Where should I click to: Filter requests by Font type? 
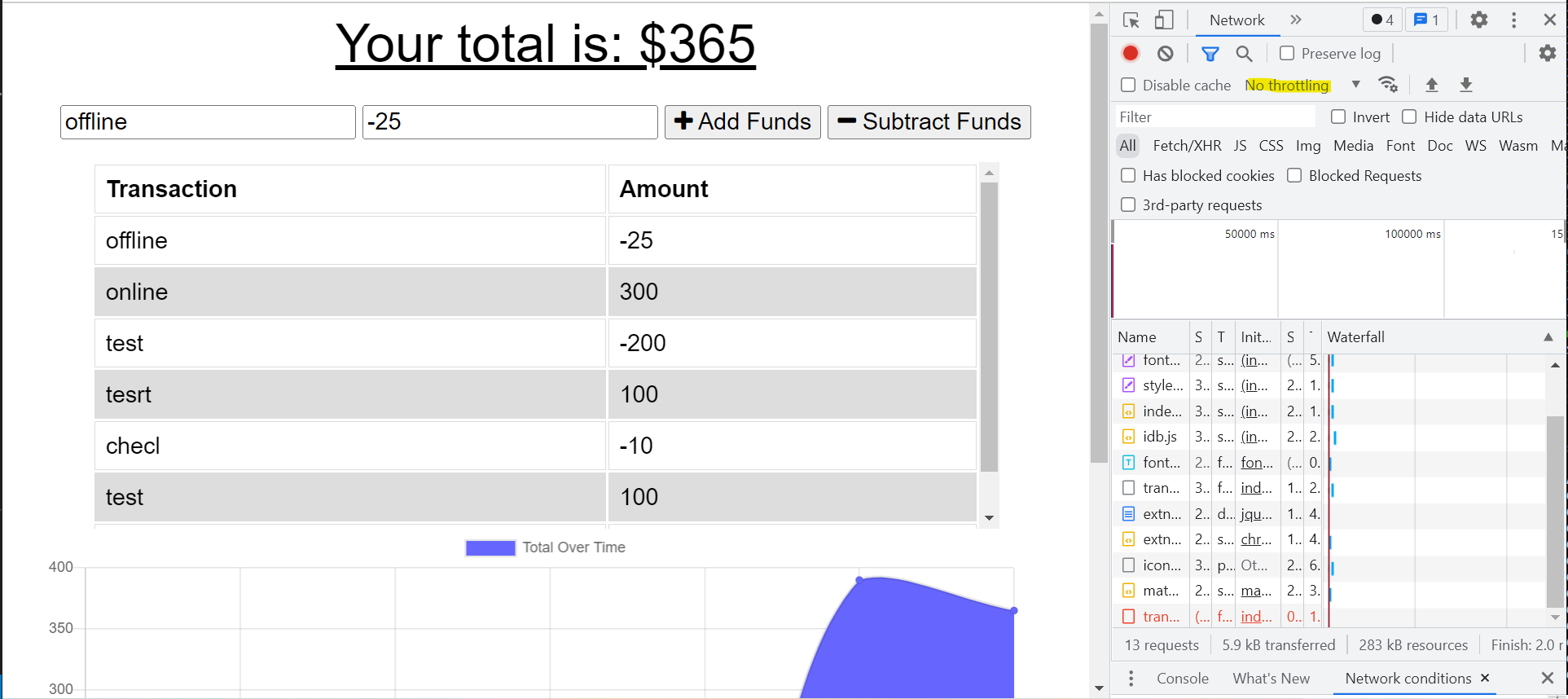1400,146
